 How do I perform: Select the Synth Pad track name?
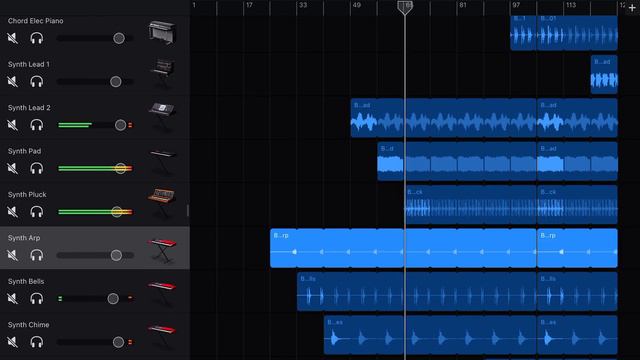pyautogui.click(x=24, y=151)
